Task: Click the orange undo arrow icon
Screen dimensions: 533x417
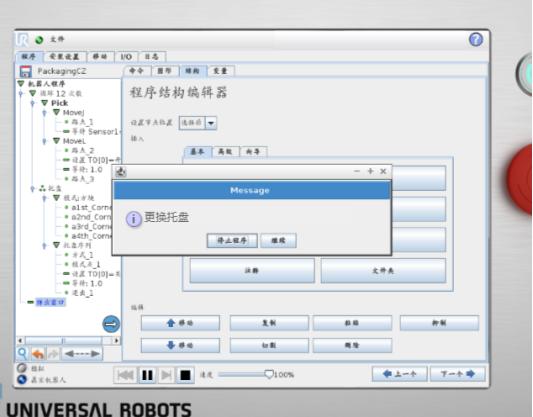Action: point(38,354)
